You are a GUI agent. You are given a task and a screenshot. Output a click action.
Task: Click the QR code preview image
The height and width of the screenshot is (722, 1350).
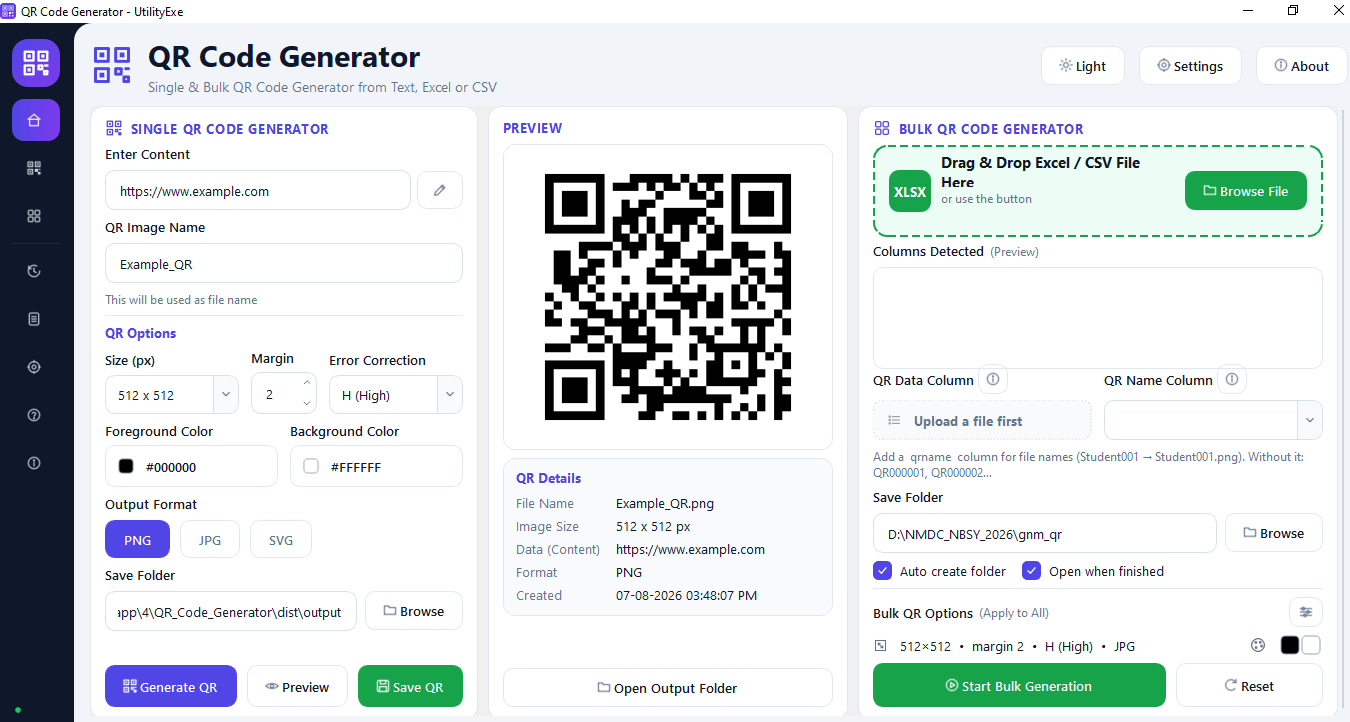[x=668, y=297]
